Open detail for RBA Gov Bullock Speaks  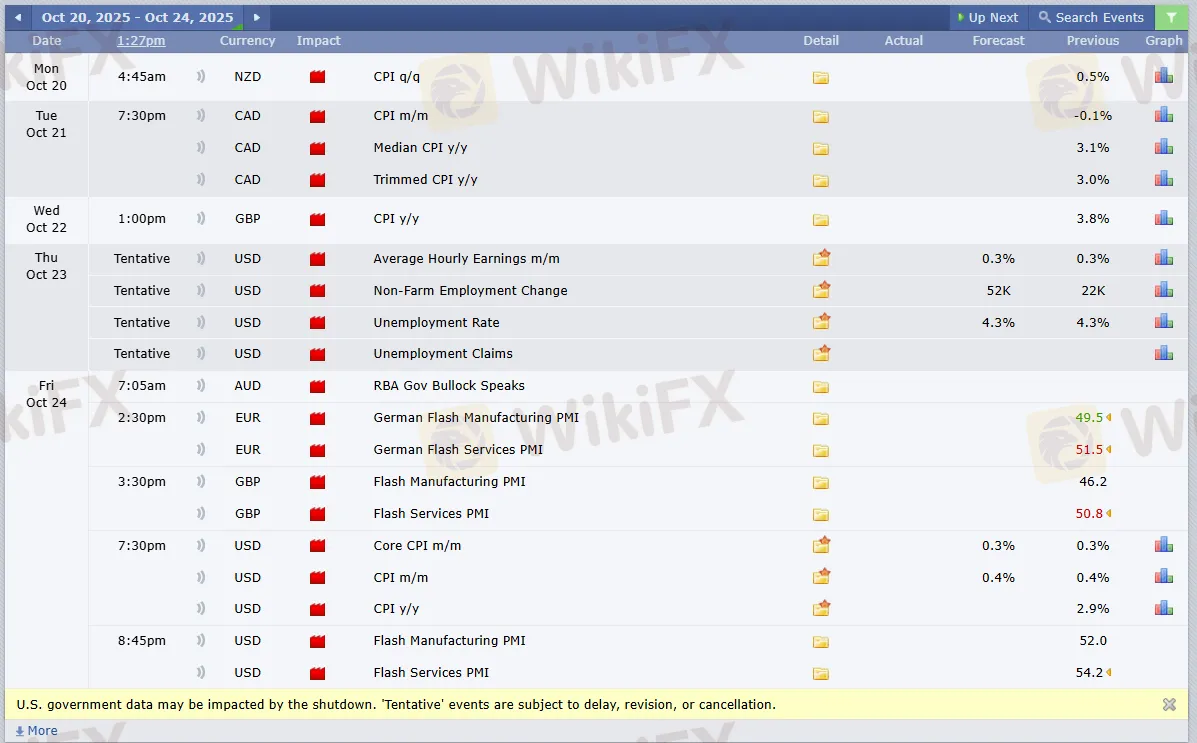coord(820,387)
